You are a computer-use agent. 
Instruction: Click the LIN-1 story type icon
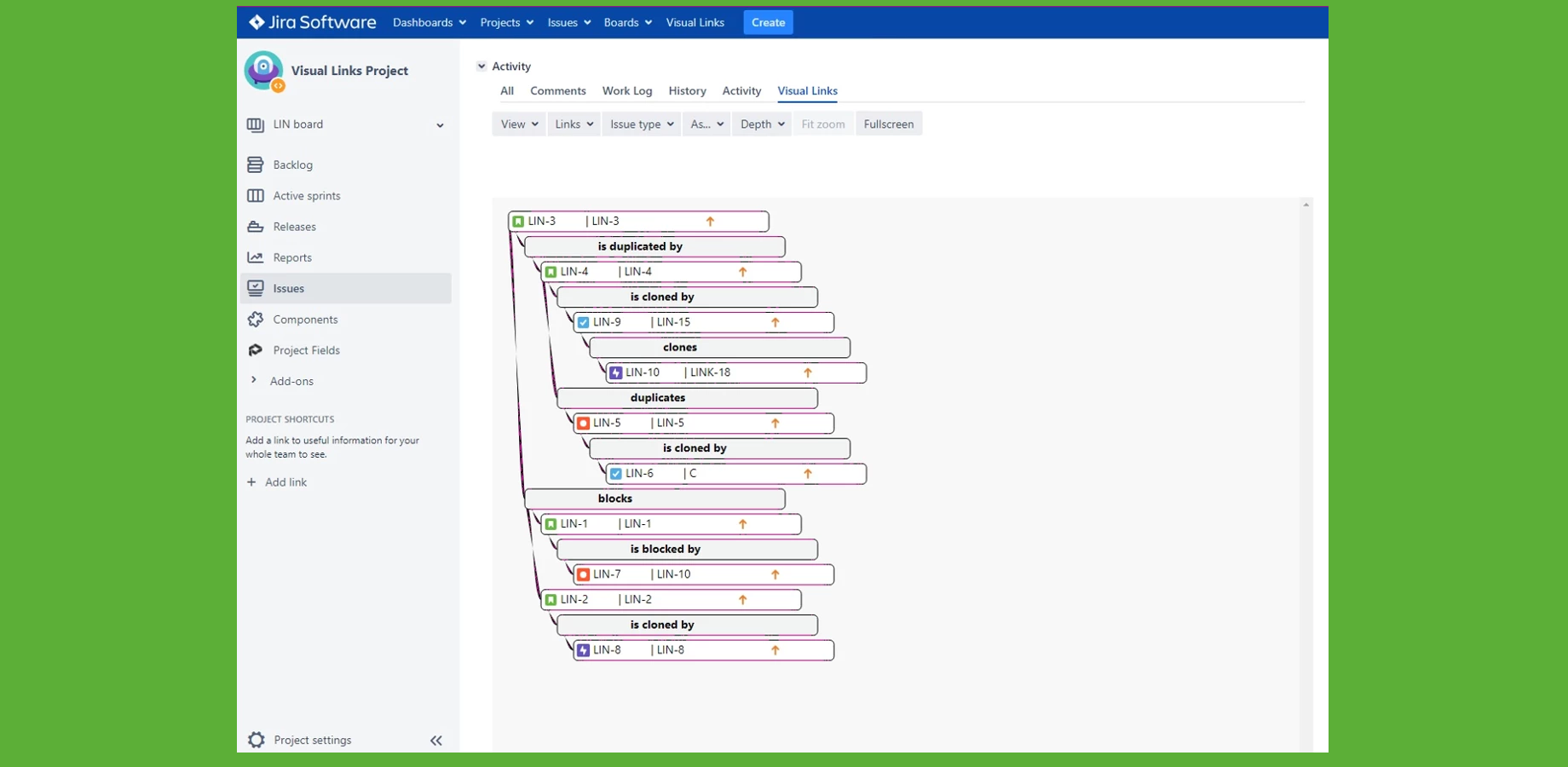(551, 524)
